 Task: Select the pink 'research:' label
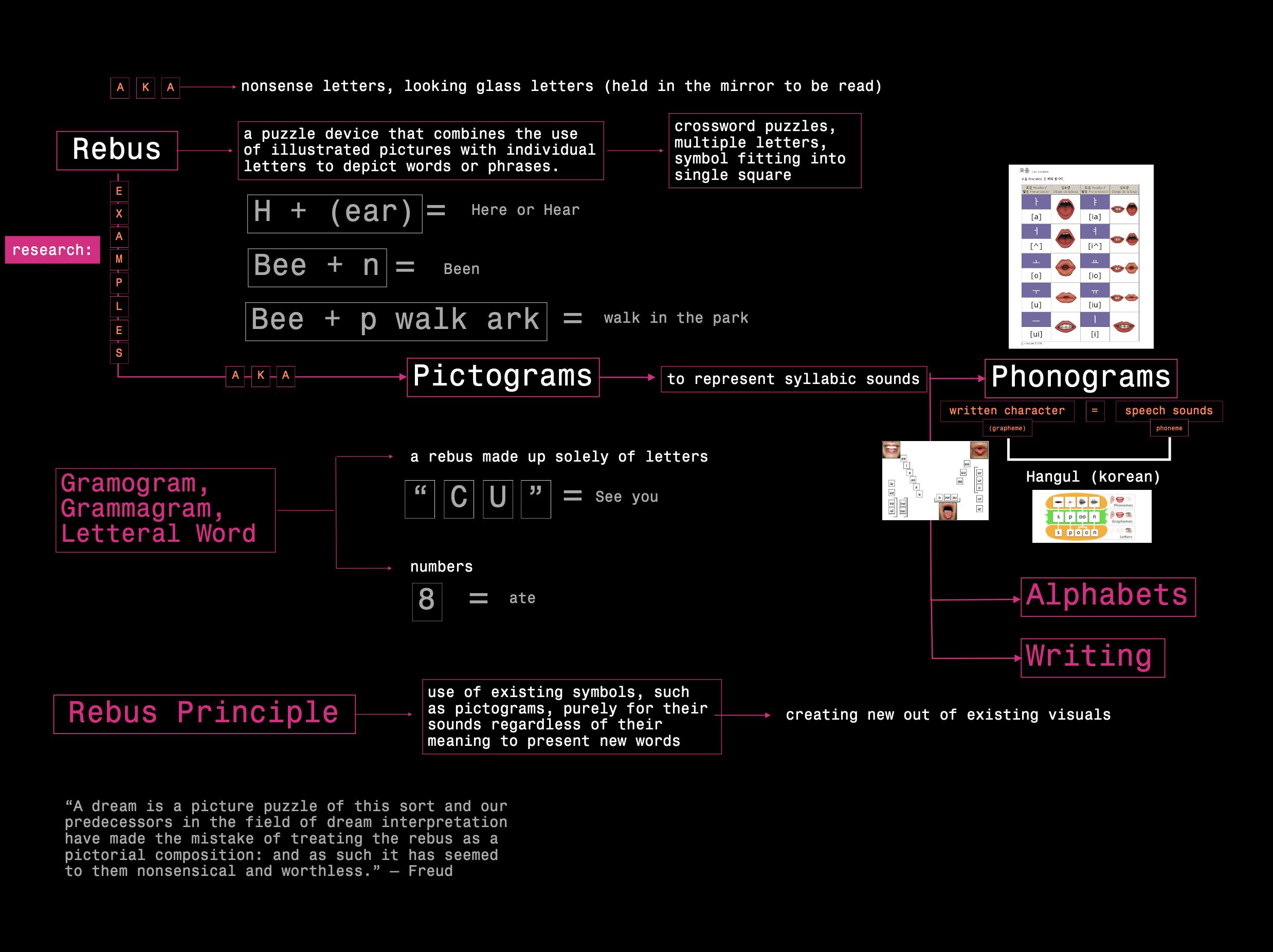tap(52, 250)
